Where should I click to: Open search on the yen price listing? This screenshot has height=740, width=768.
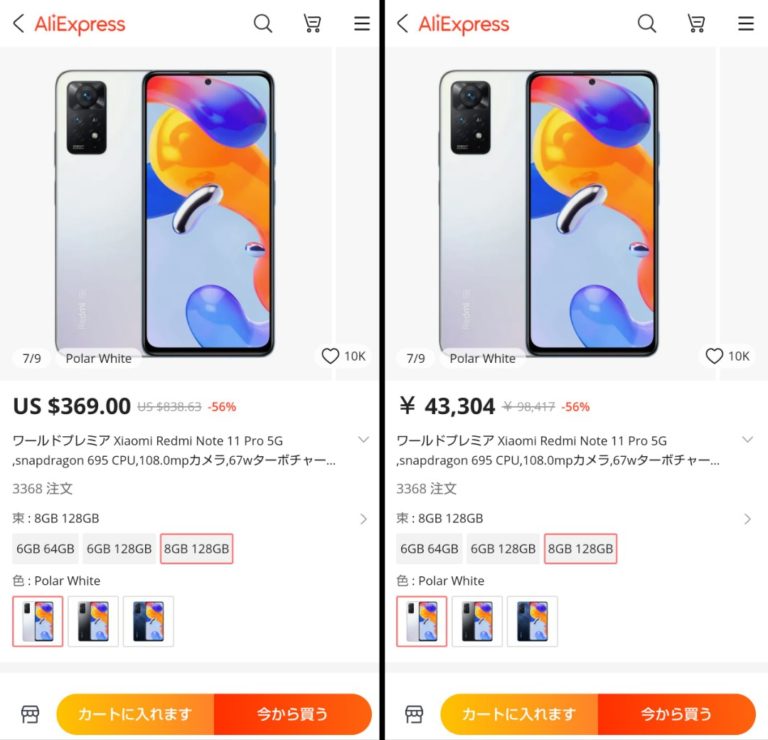pos(647,24)
